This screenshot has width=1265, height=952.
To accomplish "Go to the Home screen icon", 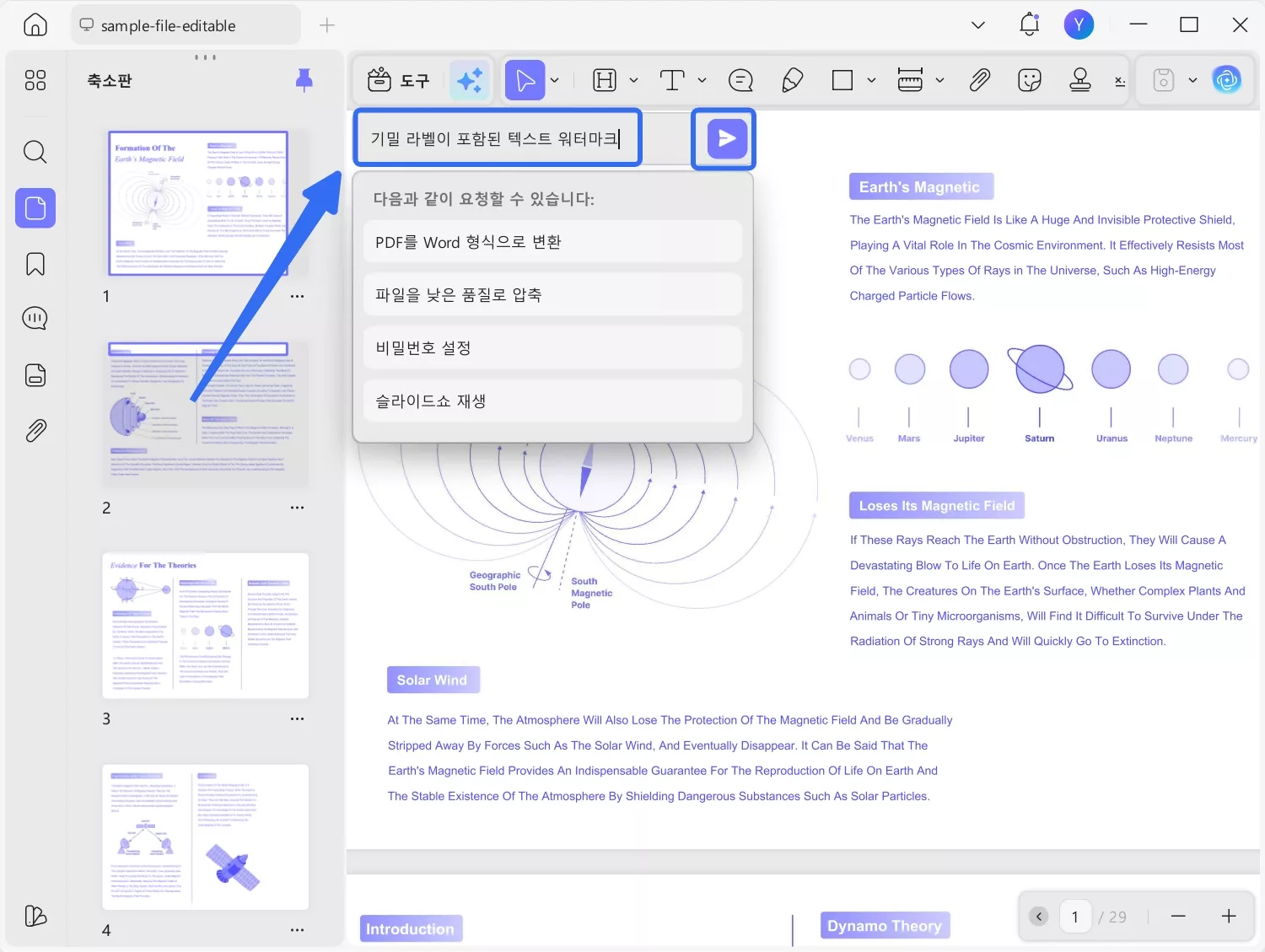I will [35, 25].
